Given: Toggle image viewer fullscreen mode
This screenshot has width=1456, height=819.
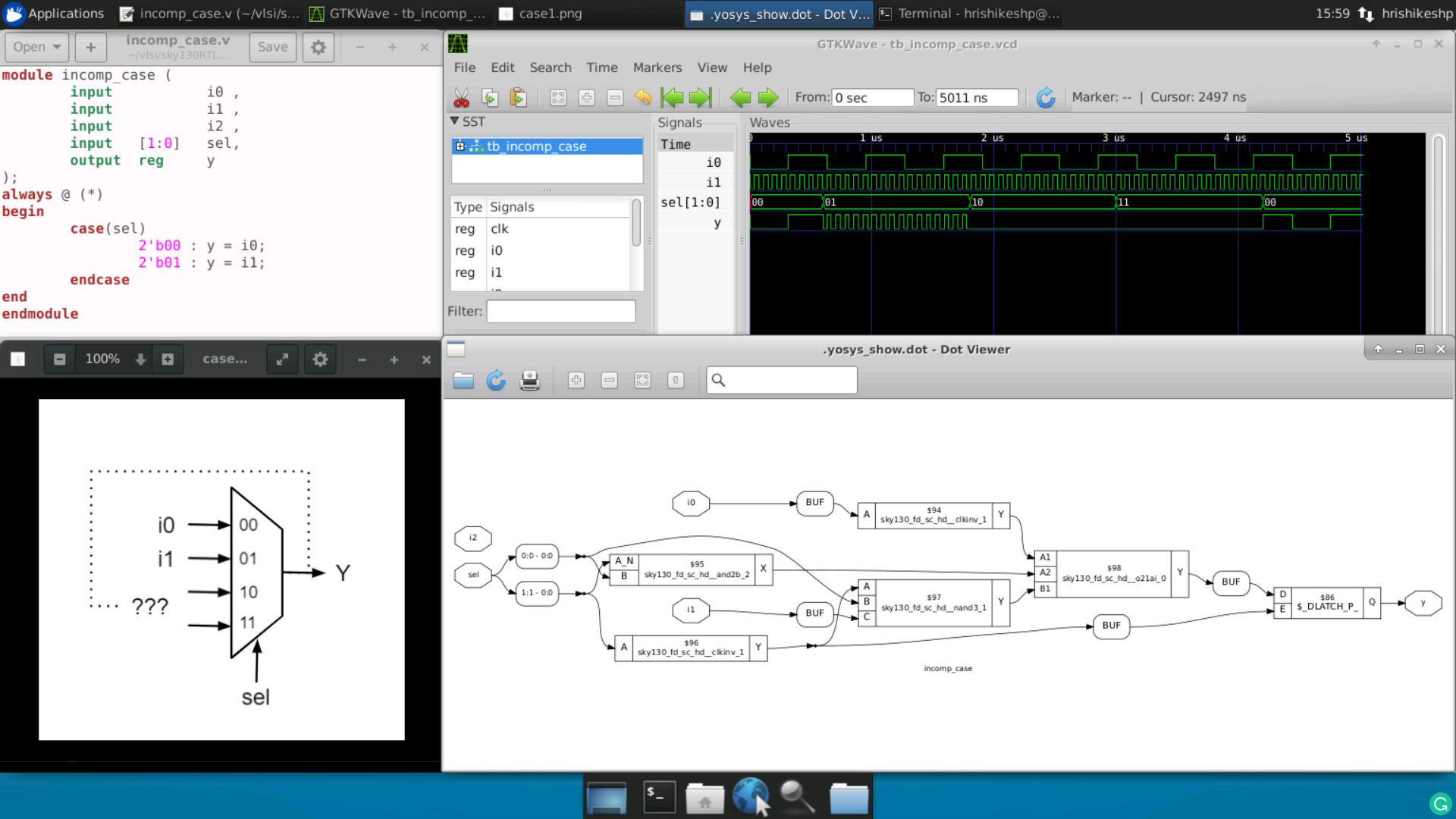Looking at the screenshot, I should pos(282,359).
